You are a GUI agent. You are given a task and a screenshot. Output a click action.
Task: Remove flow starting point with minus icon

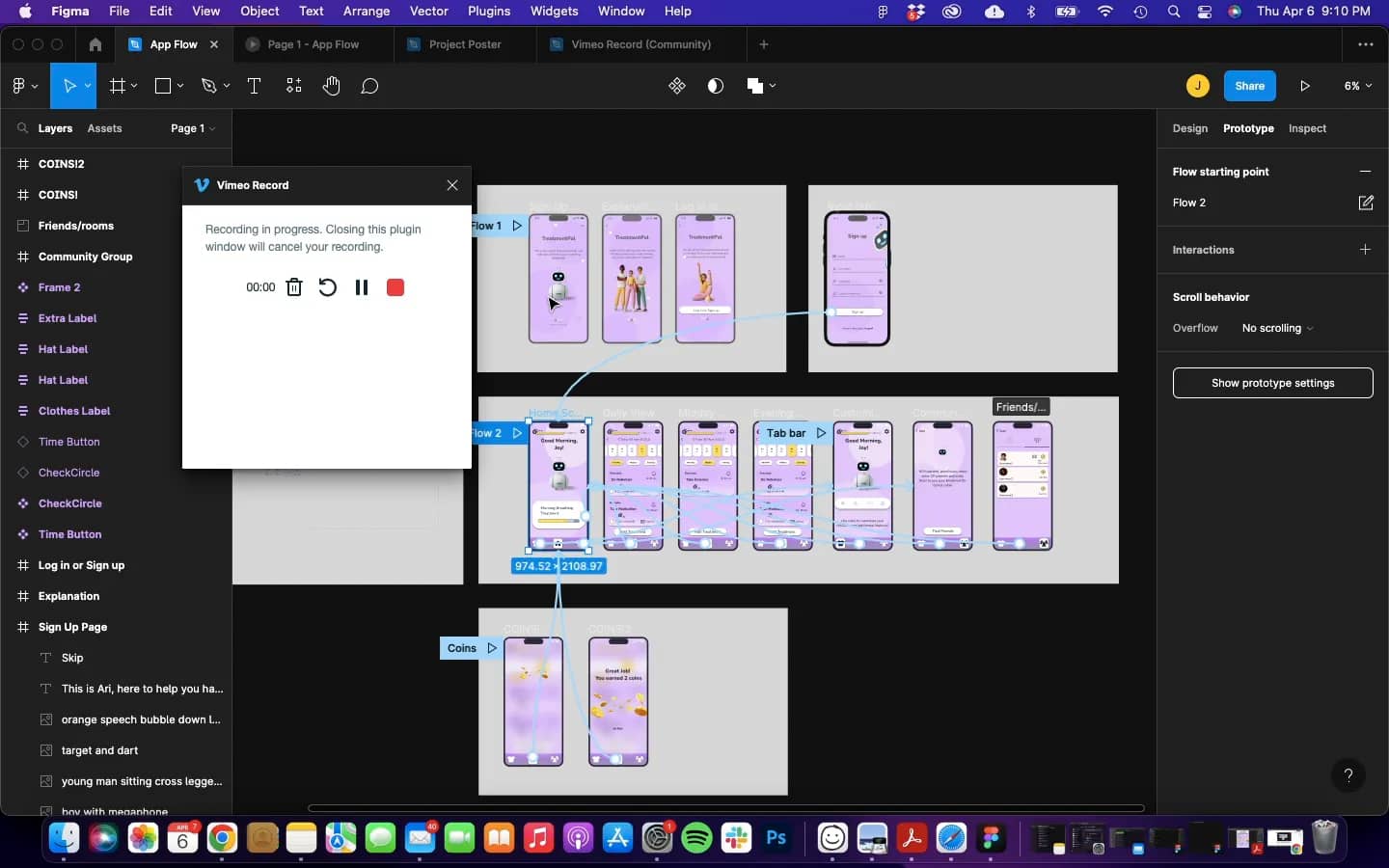click(x=1365, y=172)
